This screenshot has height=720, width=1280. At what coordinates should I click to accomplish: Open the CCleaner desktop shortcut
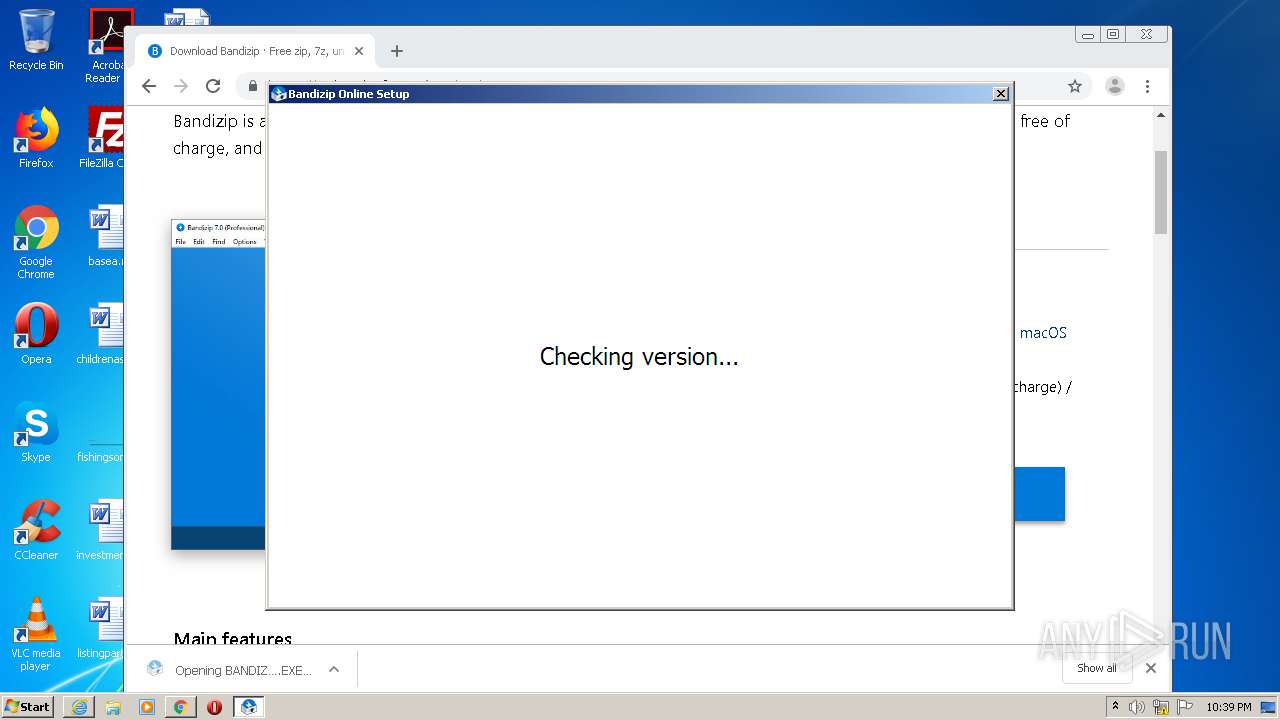[x=36, y=530]
